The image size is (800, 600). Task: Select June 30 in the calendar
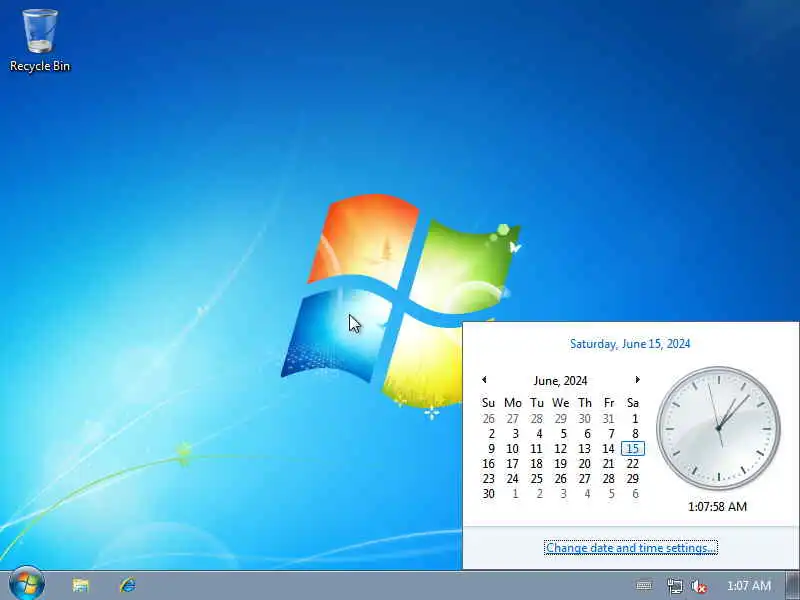pos(488,493)
